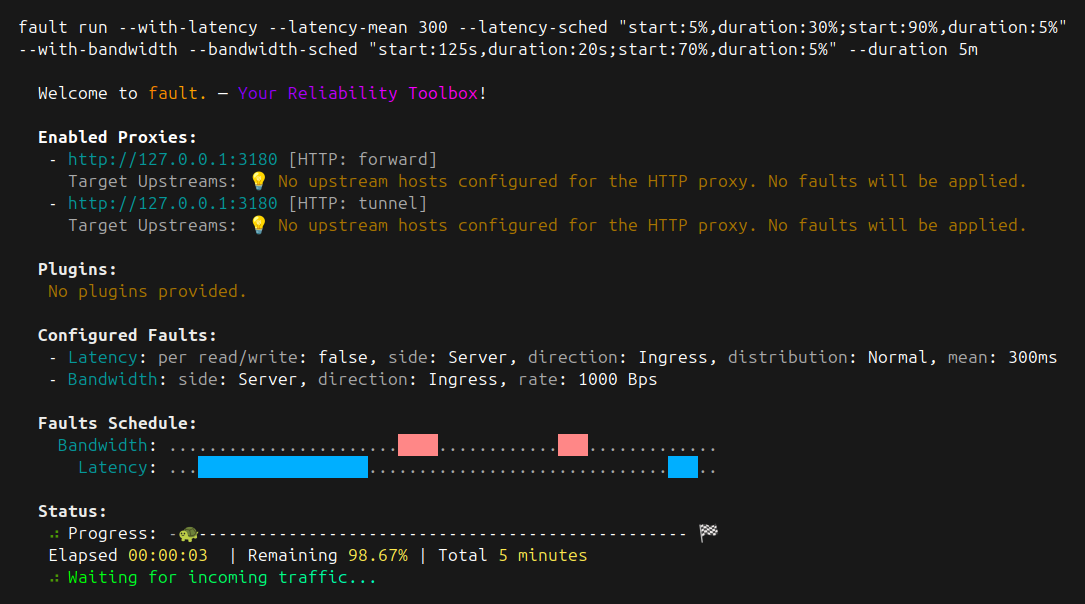
Task: Click "Bandwidth" in the Configured Faults list
Action: [x=112, y=380]
